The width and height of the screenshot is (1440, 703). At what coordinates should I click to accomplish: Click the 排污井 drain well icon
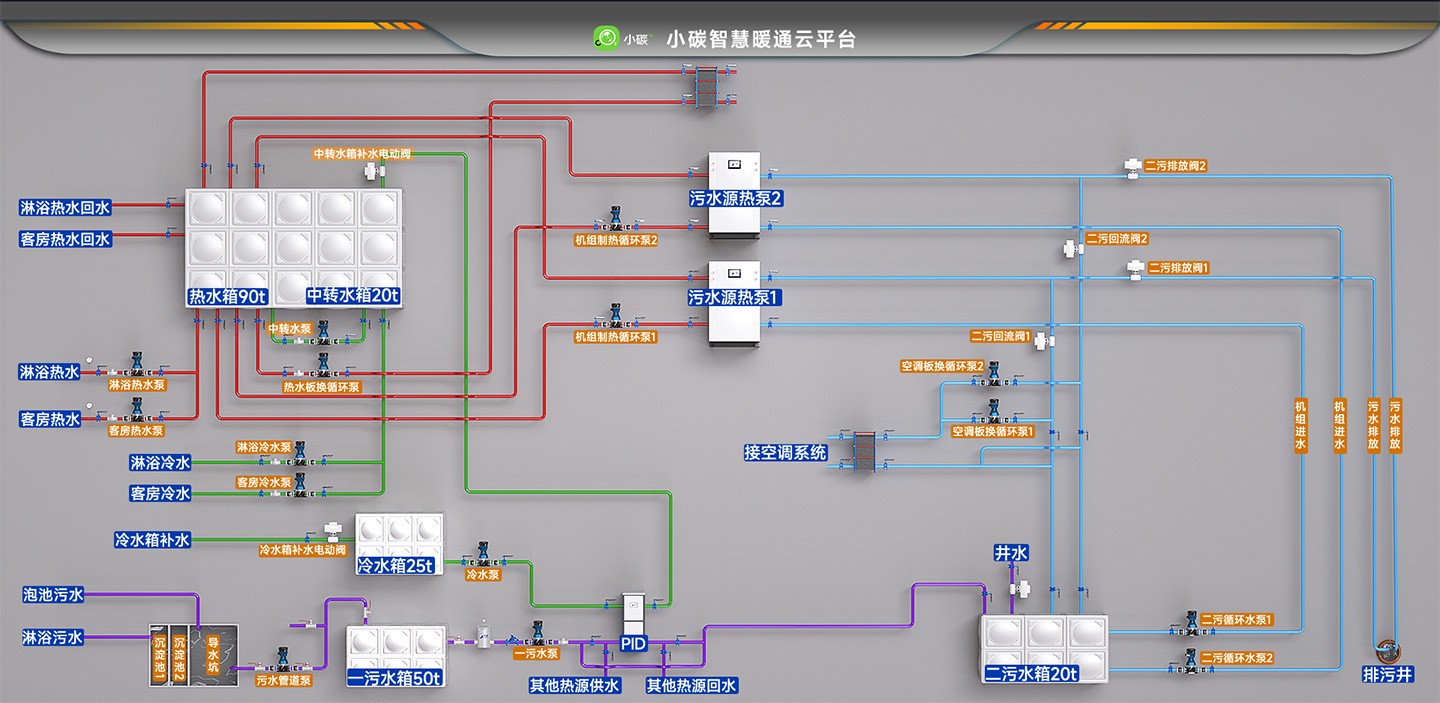(x=1388, y=651)
